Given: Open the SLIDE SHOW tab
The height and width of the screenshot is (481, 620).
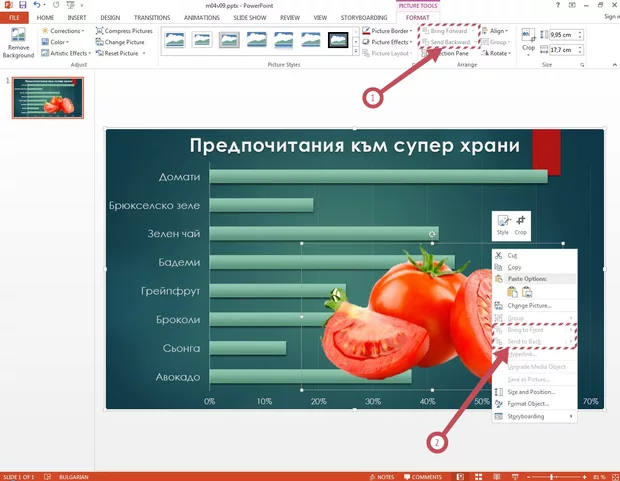Looking at the screenshot, I should click(x=250, y=18).
